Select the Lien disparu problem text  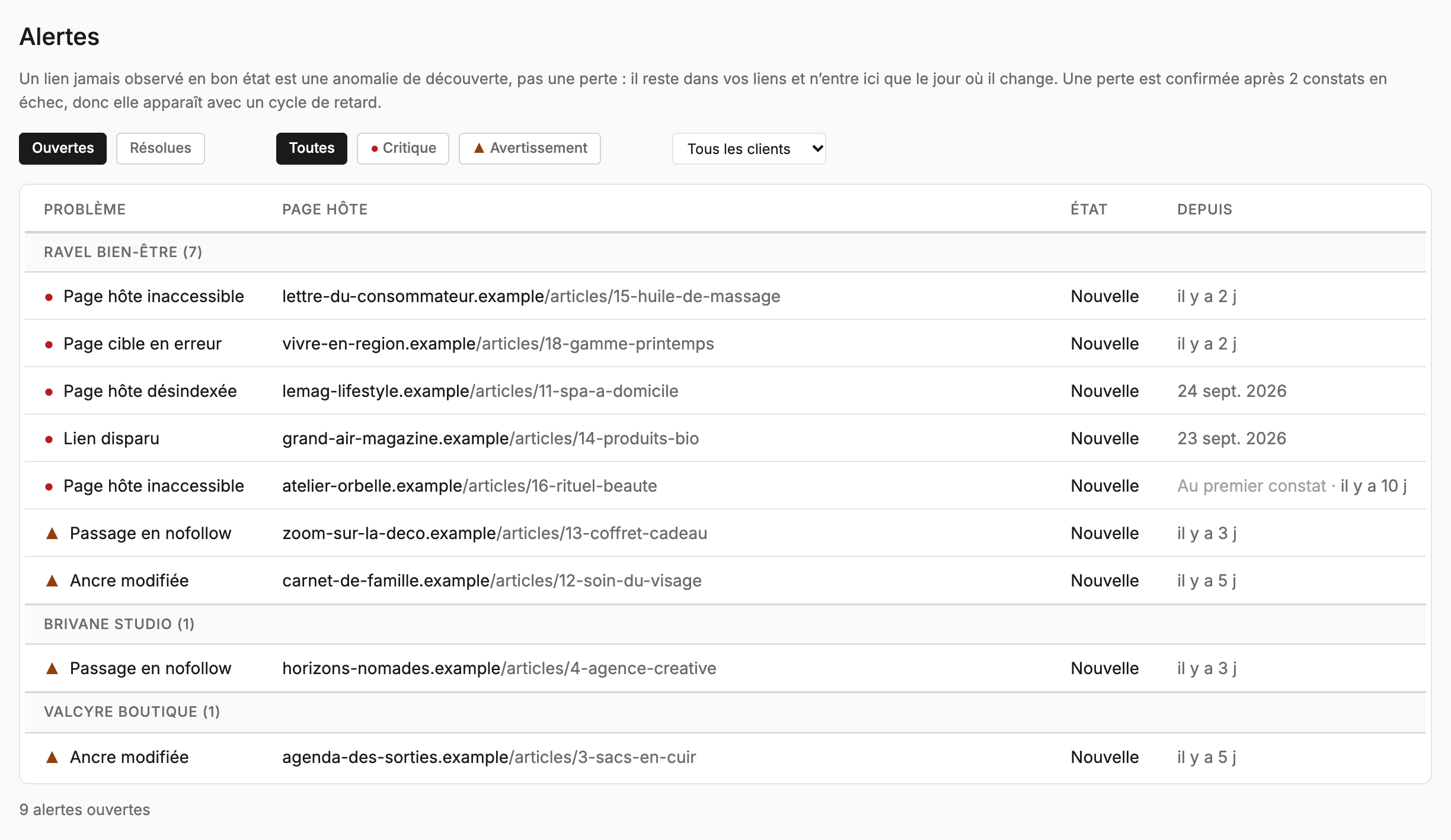coord(111,438)
